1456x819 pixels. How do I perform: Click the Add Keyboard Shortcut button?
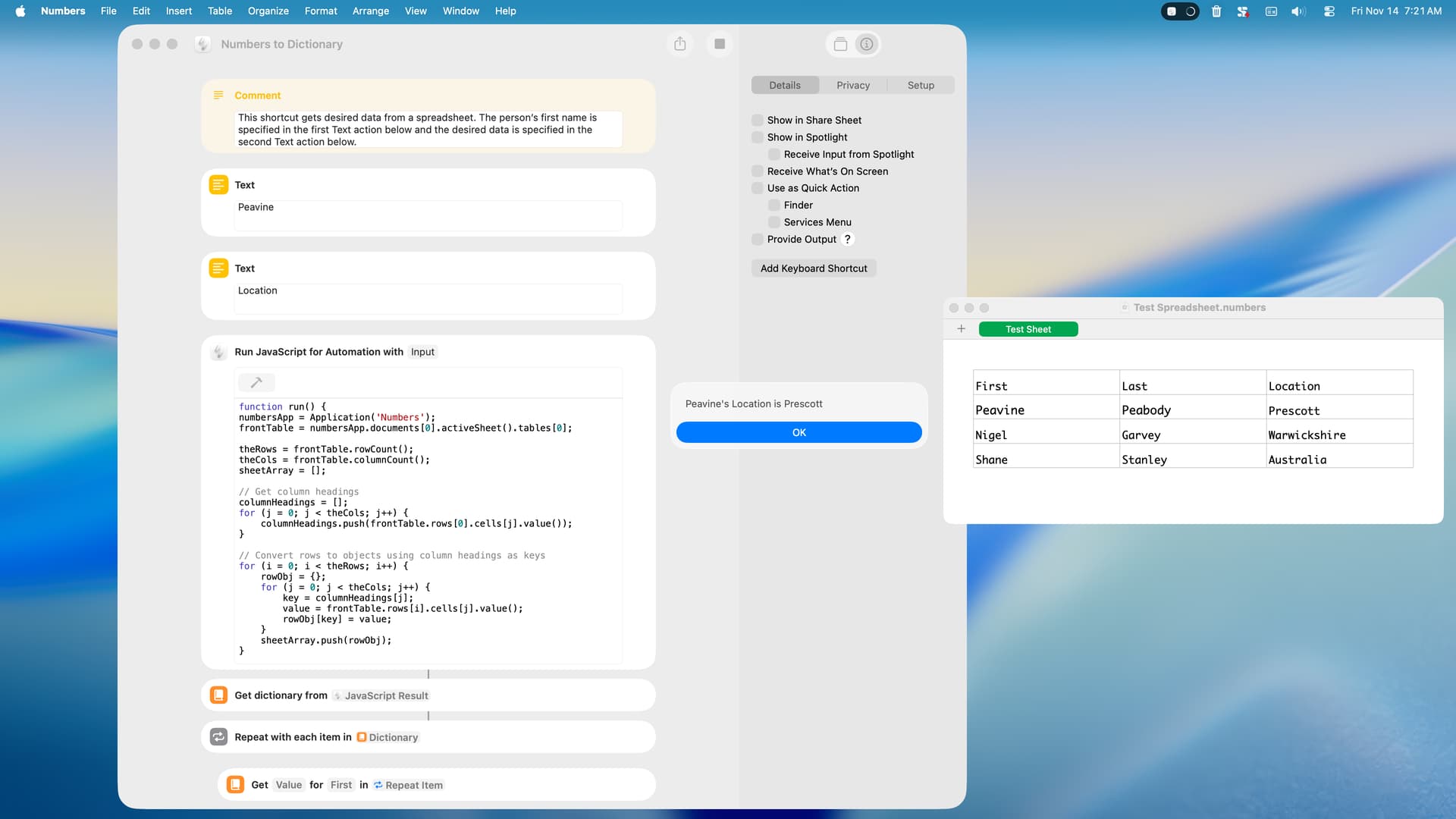click(x=813, y=268)
